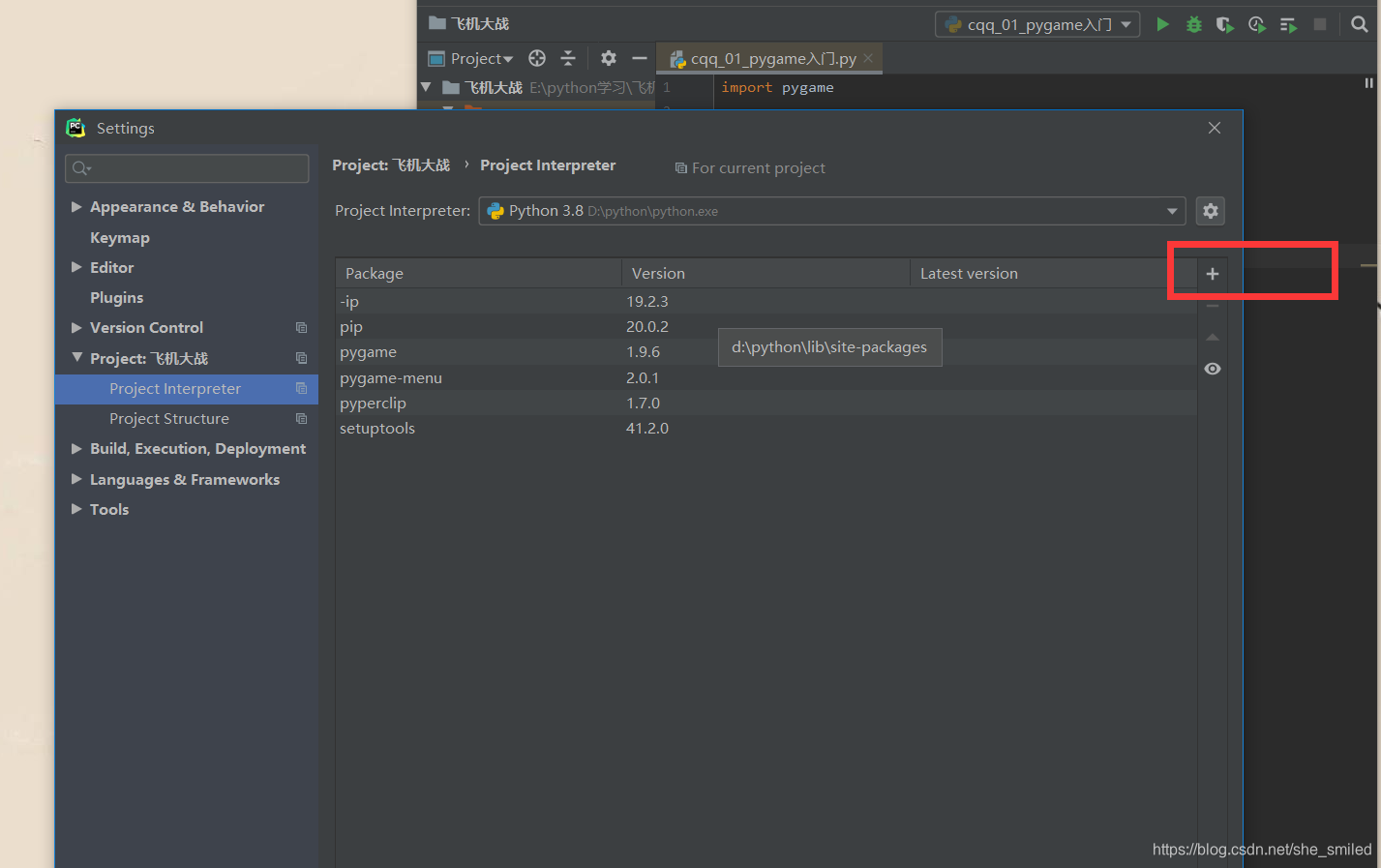Open Search Everywhere with the magnifier icon

click(1359, 24)
